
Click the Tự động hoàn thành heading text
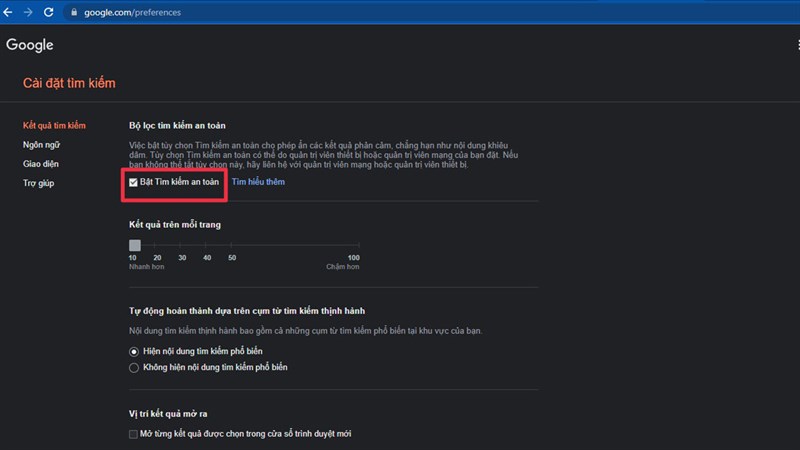coord(247,311)
